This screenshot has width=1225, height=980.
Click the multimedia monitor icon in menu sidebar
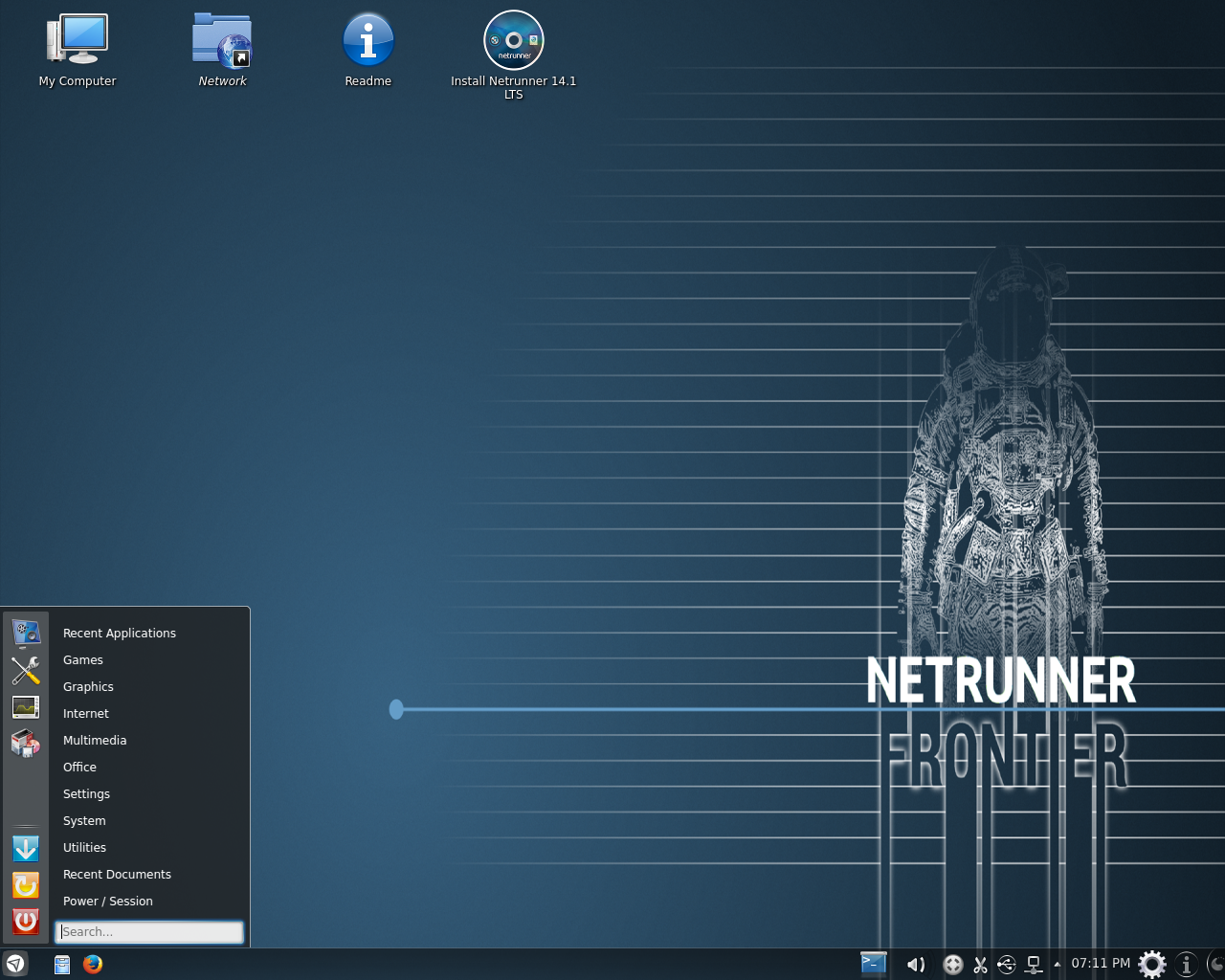26,633
